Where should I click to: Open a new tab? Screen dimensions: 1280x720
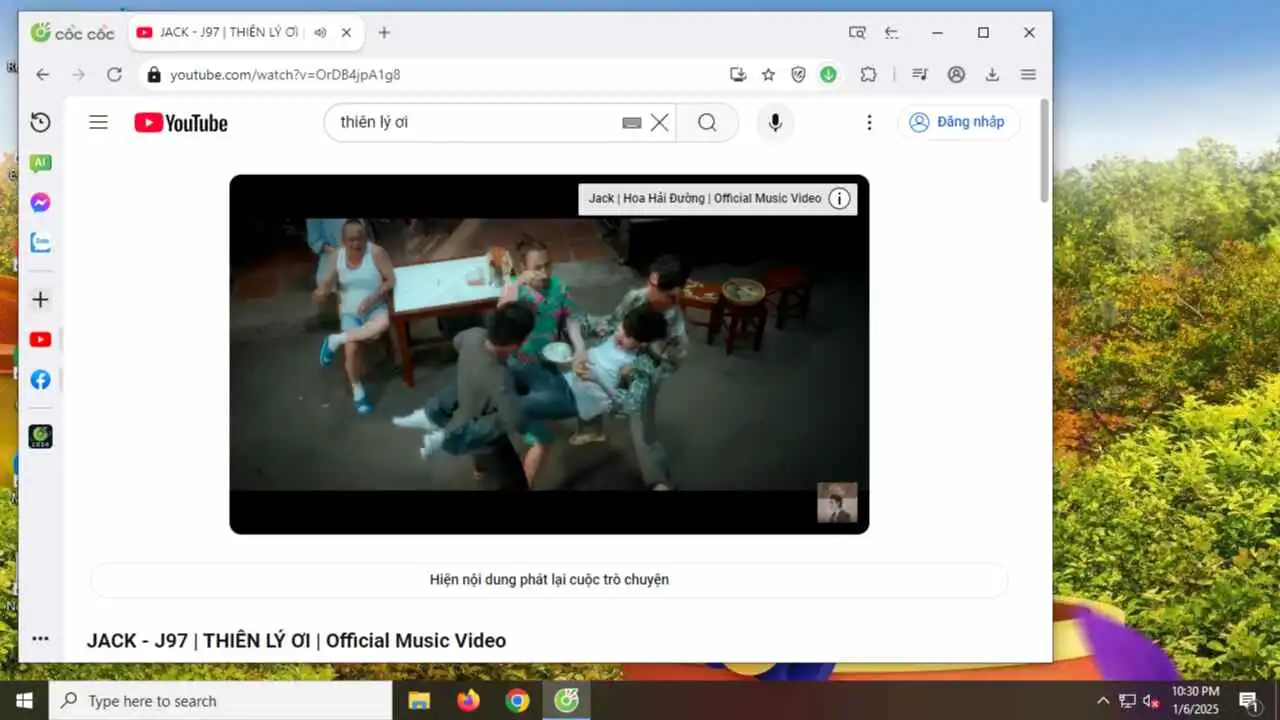click(x=384, y=32)
